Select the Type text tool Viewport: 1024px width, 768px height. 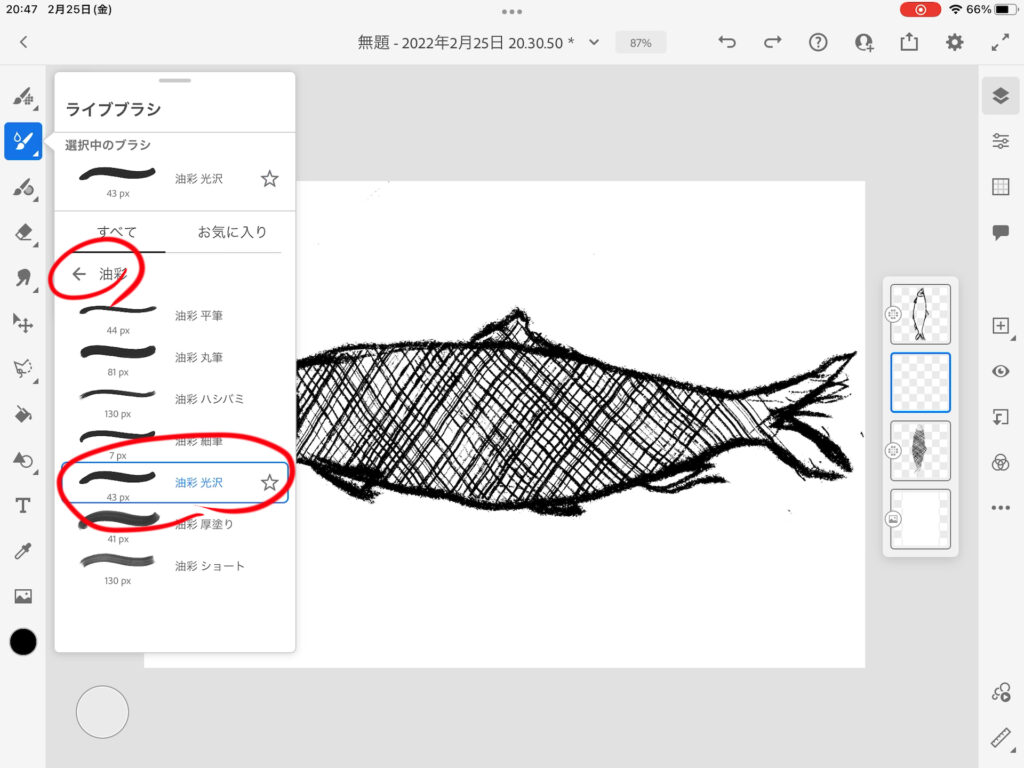23,506
